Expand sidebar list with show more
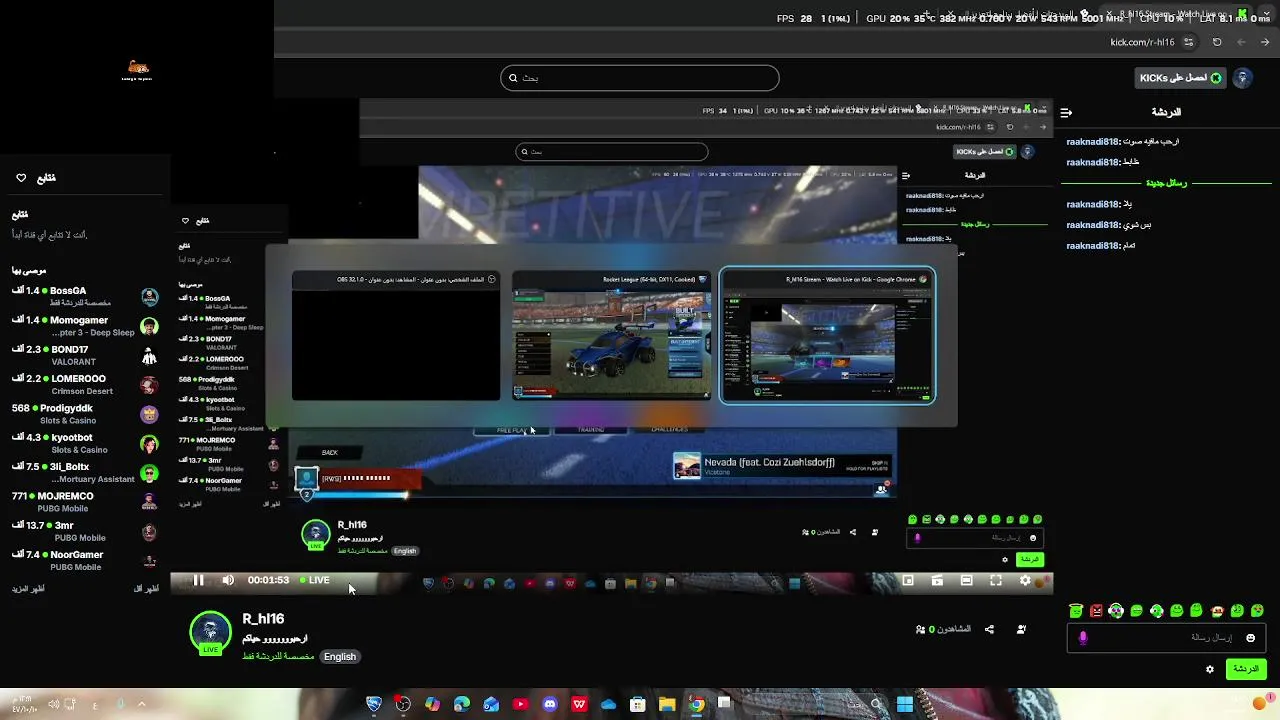Viewport: 1280px width, 720px height. pos(28,589)
